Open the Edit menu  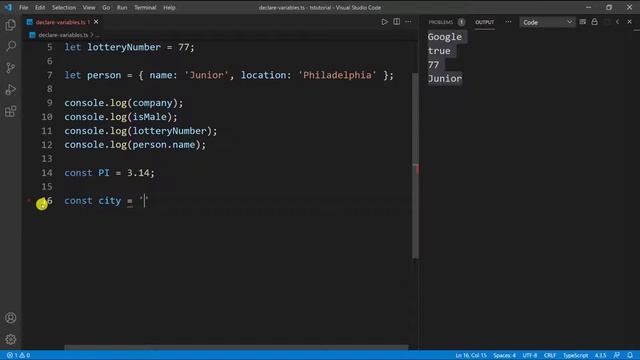coord(40,7)
